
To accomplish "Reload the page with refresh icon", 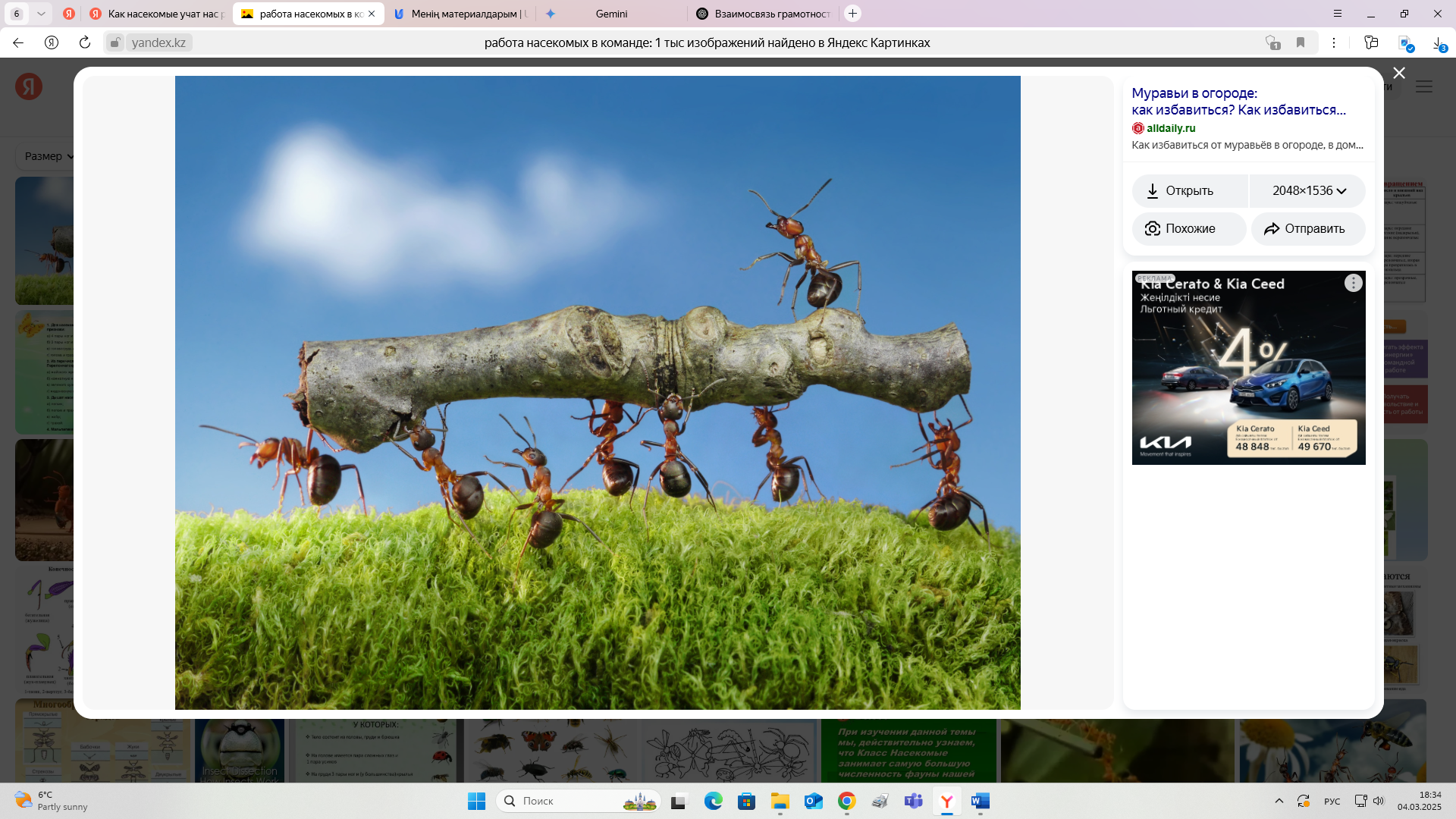I will point(85,42).
